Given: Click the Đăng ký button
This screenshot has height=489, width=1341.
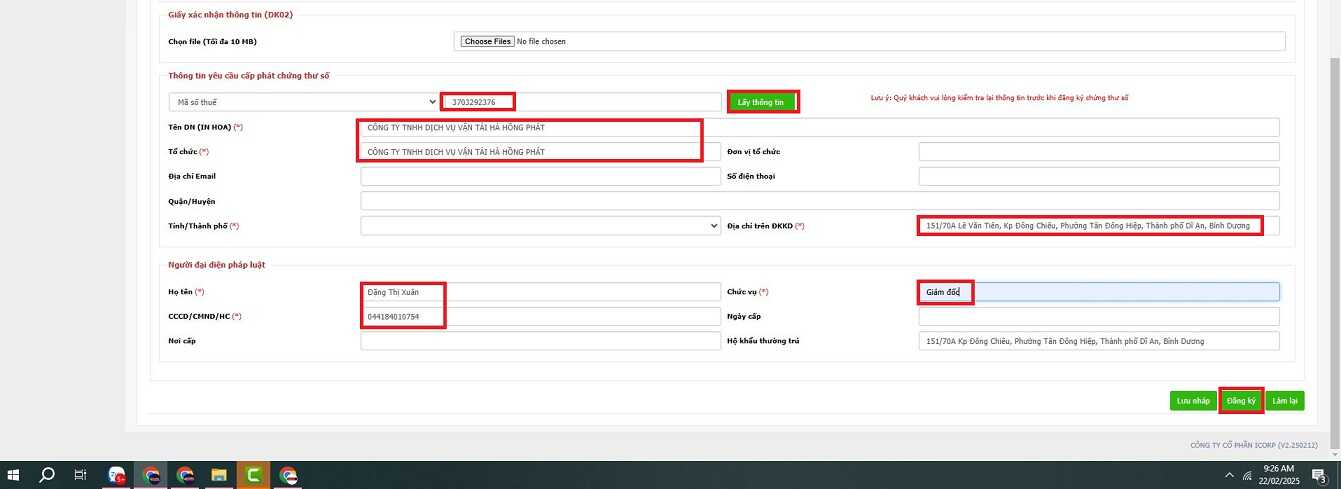Looking at the screenshot, I should click(x=1241, y=400).
